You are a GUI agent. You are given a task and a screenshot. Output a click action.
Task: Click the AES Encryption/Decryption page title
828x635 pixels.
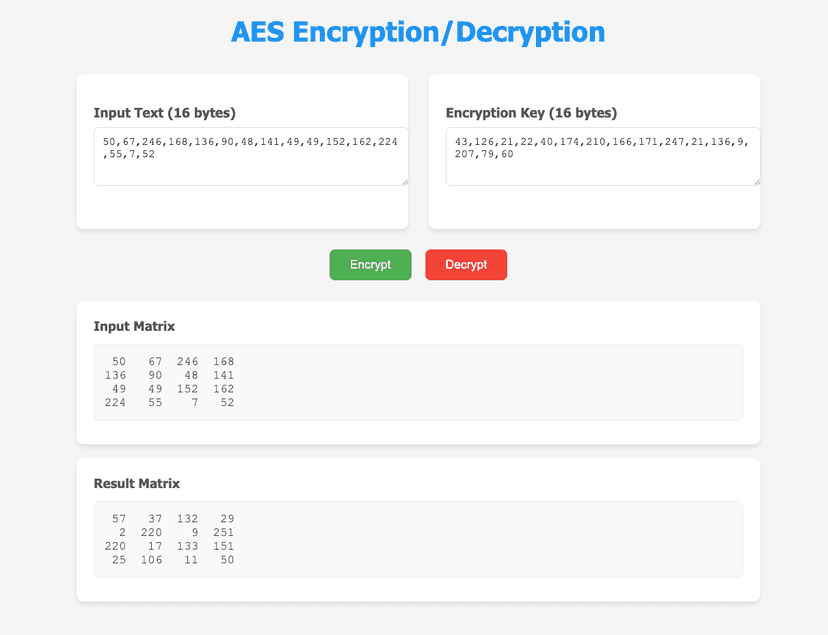(x=417, y=32)
